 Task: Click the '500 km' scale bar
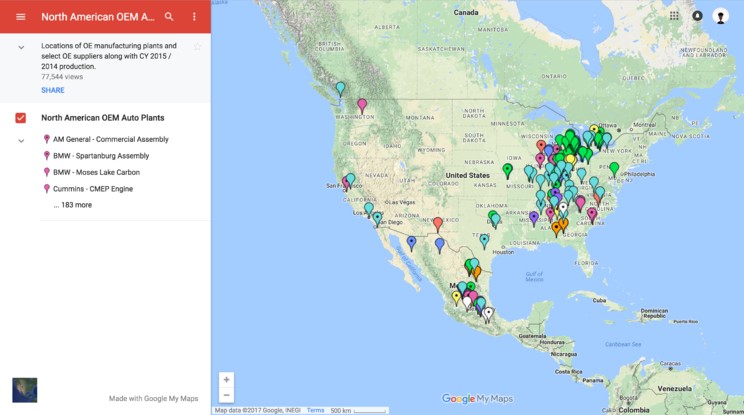coord(358,410)
